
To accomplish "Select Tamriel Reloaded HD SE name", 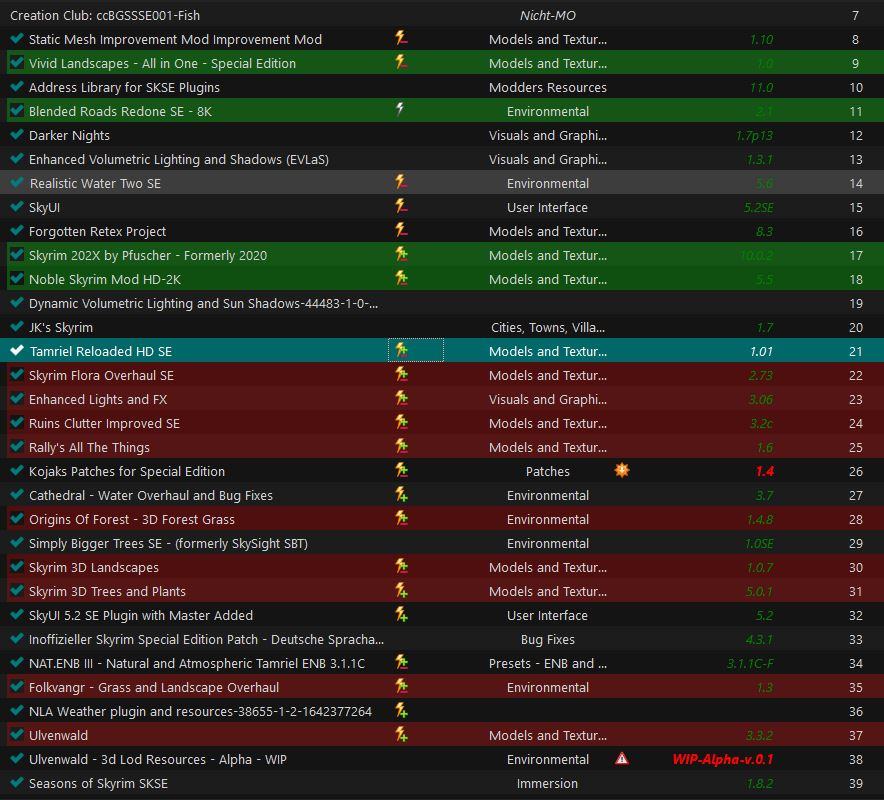I will [x=101, y=352].
